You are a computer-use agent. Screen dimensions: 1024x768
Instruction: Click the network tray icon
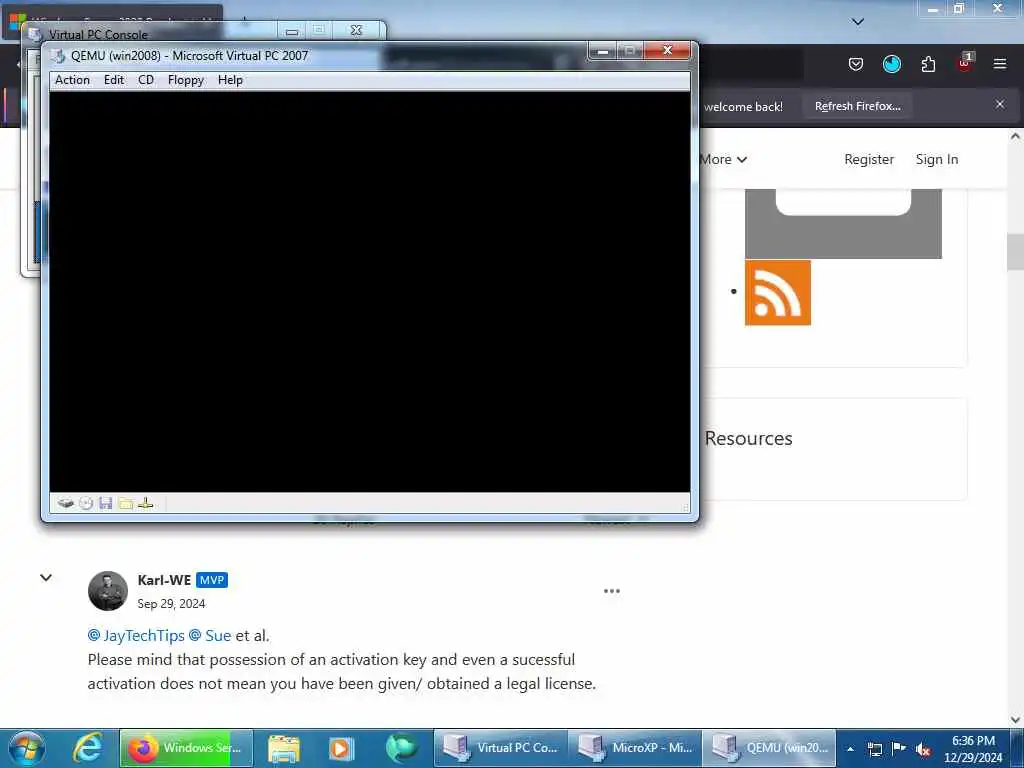point(874,749)
